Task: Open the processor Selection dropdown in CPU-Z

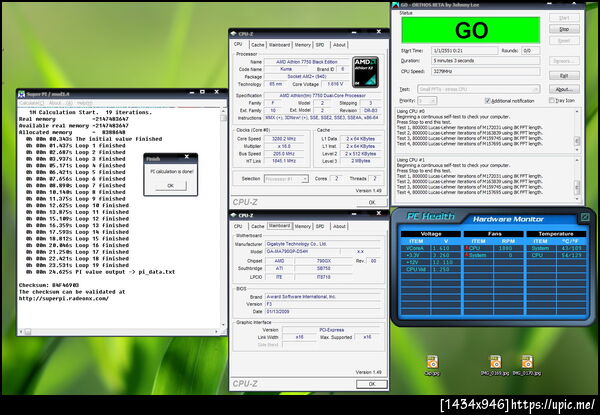Action: point(286,179)
